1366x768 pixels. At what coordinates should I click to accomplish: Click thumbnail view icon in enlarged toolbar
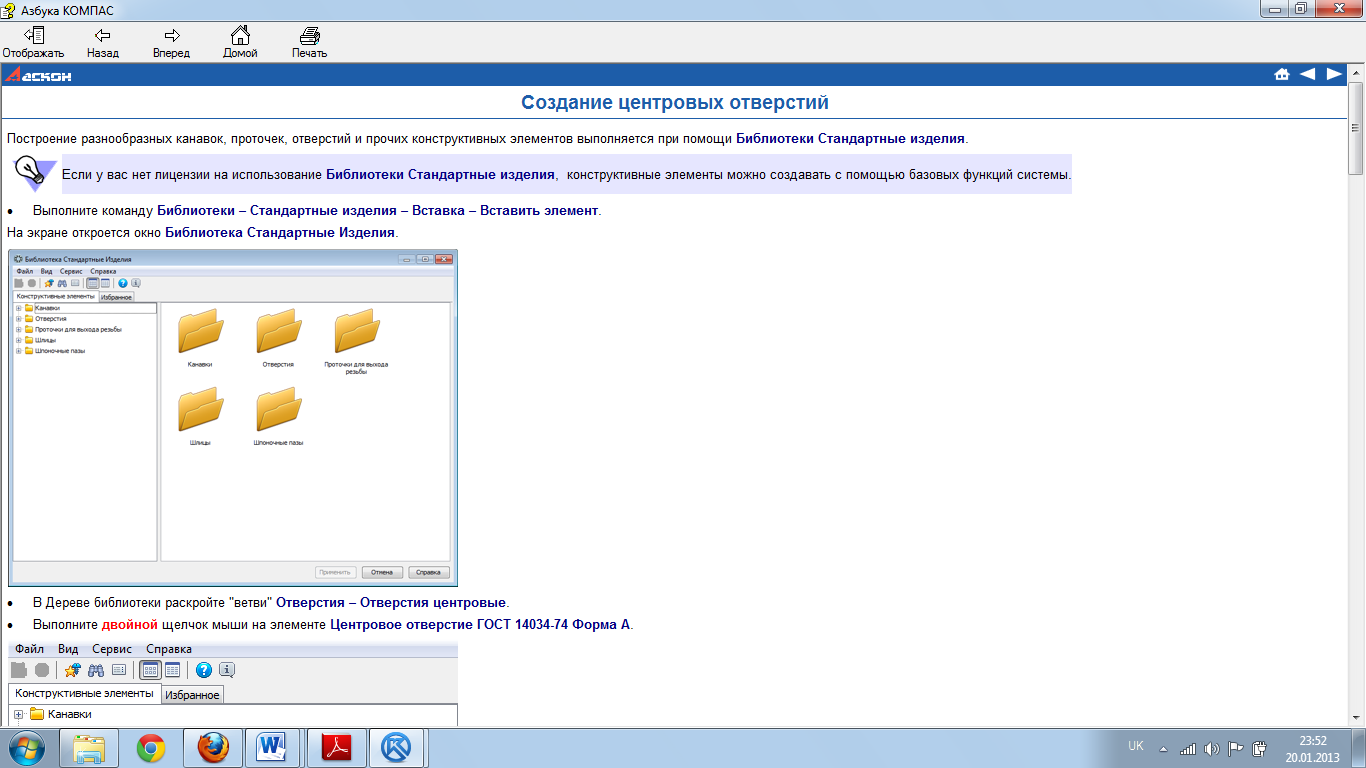tap(150, 670)
